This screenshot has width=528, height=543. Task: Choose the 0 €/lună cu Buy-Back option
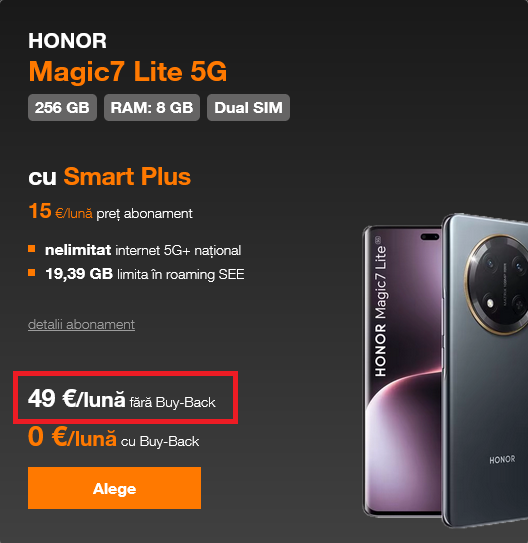pyautogui.click(x=114, y=437)
